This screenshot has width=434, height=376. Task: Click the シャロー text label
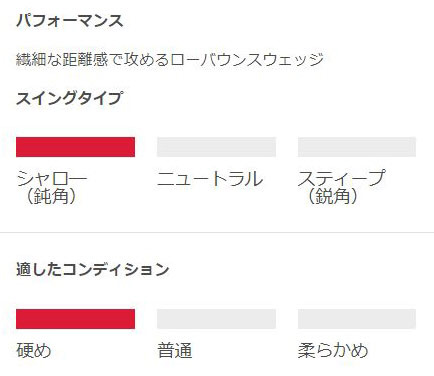pos(52,178)
